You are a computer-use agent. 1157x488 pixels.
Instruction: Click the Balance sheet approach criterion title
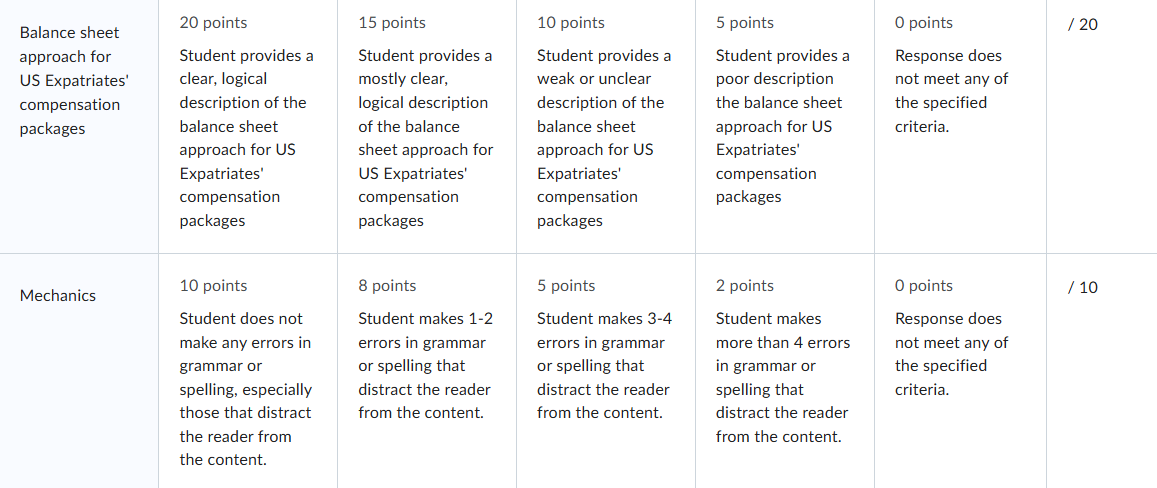pos(69,80)
